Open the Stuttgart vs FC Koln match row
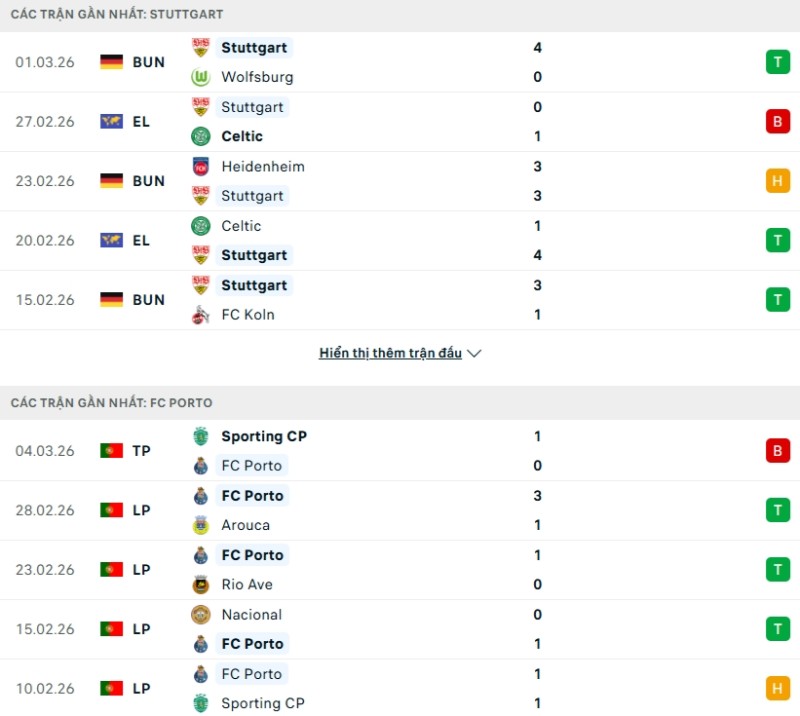The width and height of the screenshot is (800, 716). coord(400,300)
